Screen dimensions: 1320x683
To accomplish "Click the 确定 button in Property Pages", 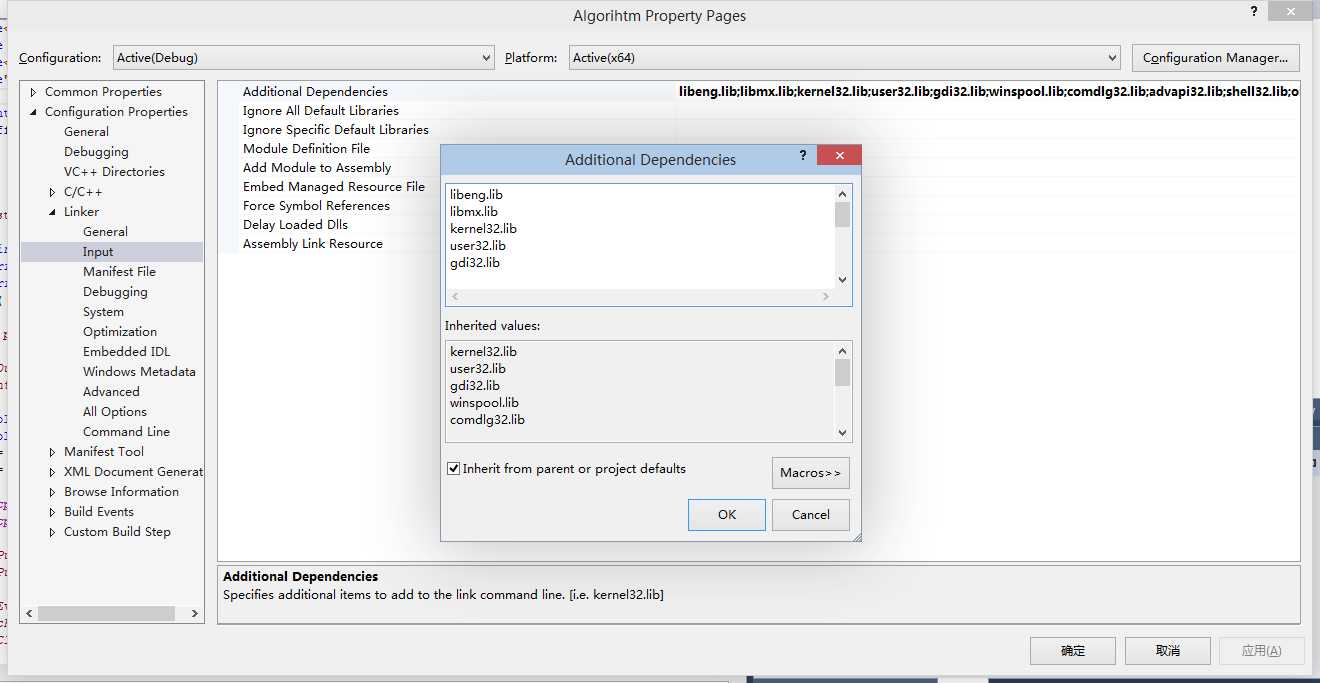I will click(x=1073, y=651).
